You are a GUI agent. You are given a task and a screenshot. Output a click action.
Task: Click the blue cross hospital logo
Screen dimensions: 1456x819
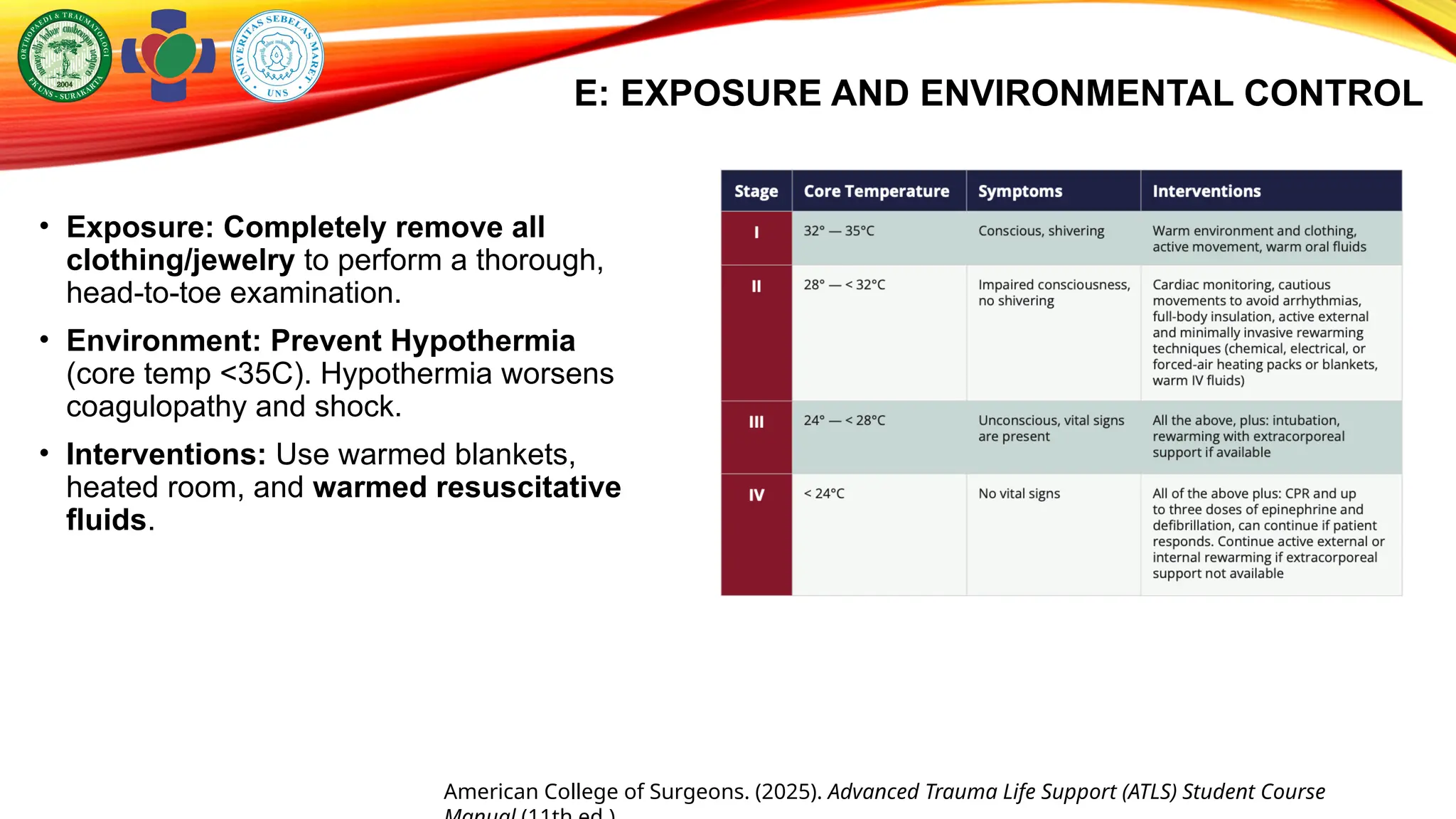168,55
